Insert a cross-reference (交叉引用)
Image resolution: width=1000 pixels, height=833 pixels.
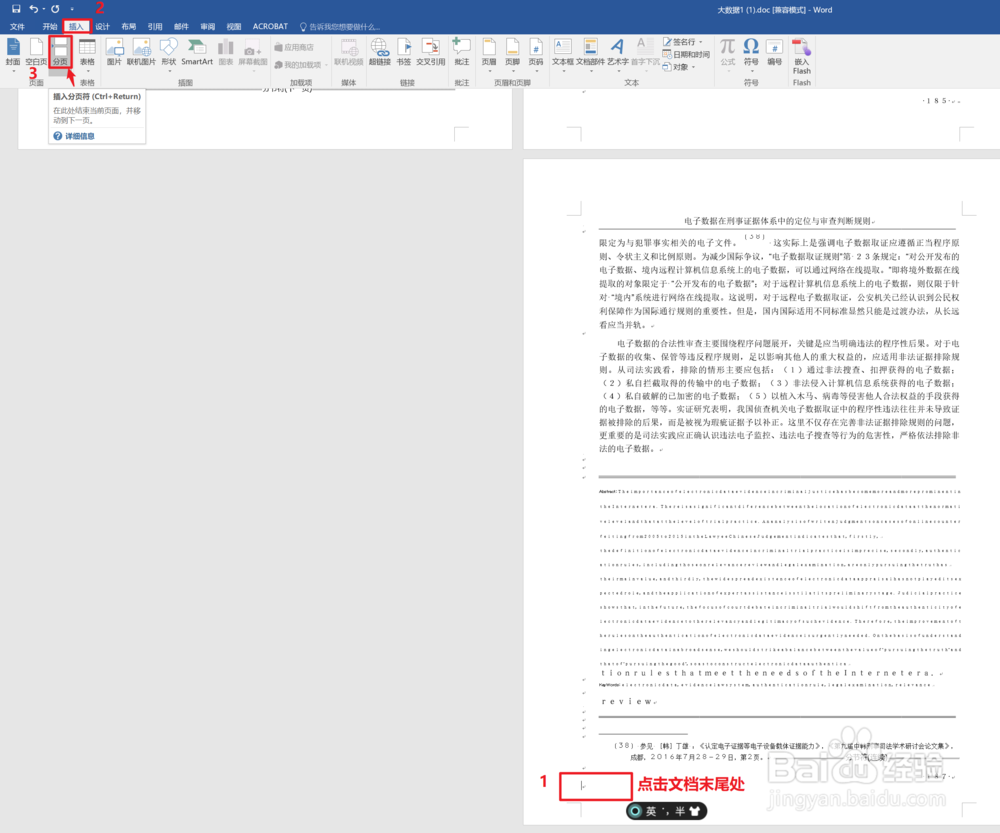(430, 51)
